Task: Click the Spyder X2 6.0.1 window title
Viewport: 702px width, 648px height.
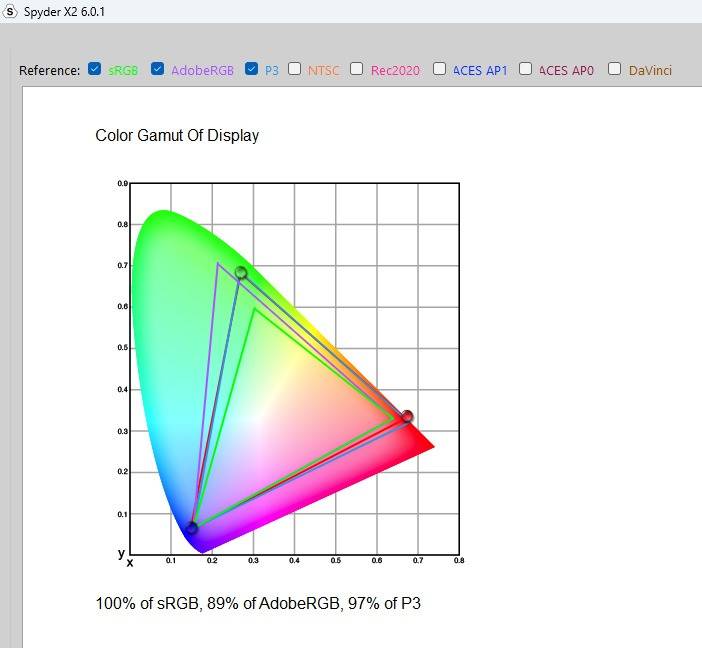Action: 65,12
